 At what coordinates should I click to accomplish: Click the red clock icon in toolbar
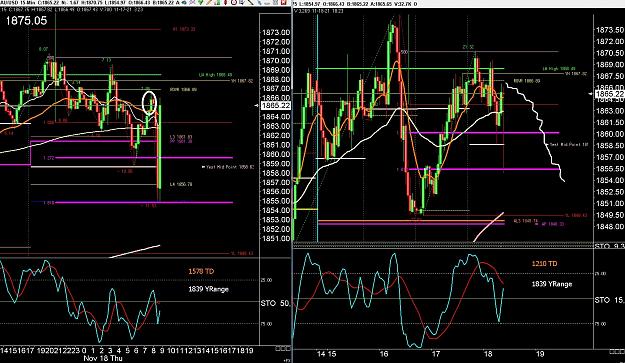coord(234,2)
